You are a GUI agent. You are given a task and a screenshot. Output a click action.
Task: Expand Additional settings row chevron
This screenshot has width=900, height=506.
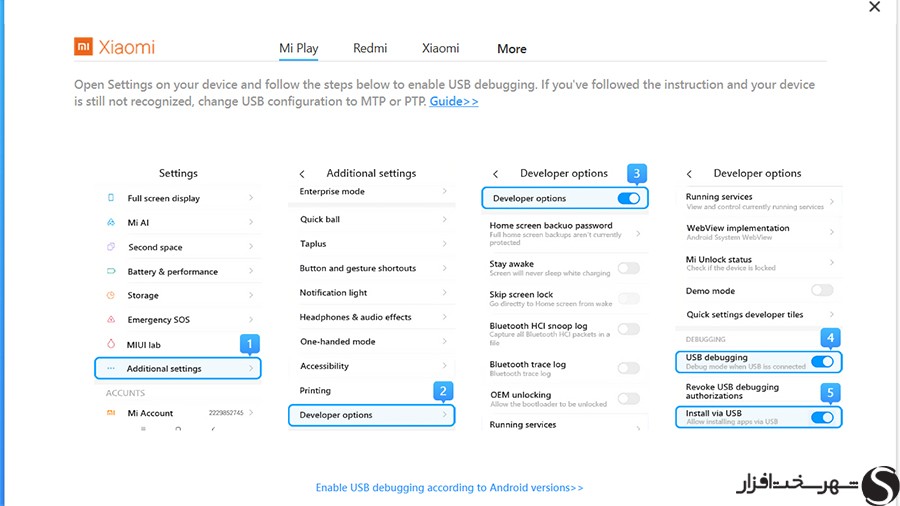(251, 368)
